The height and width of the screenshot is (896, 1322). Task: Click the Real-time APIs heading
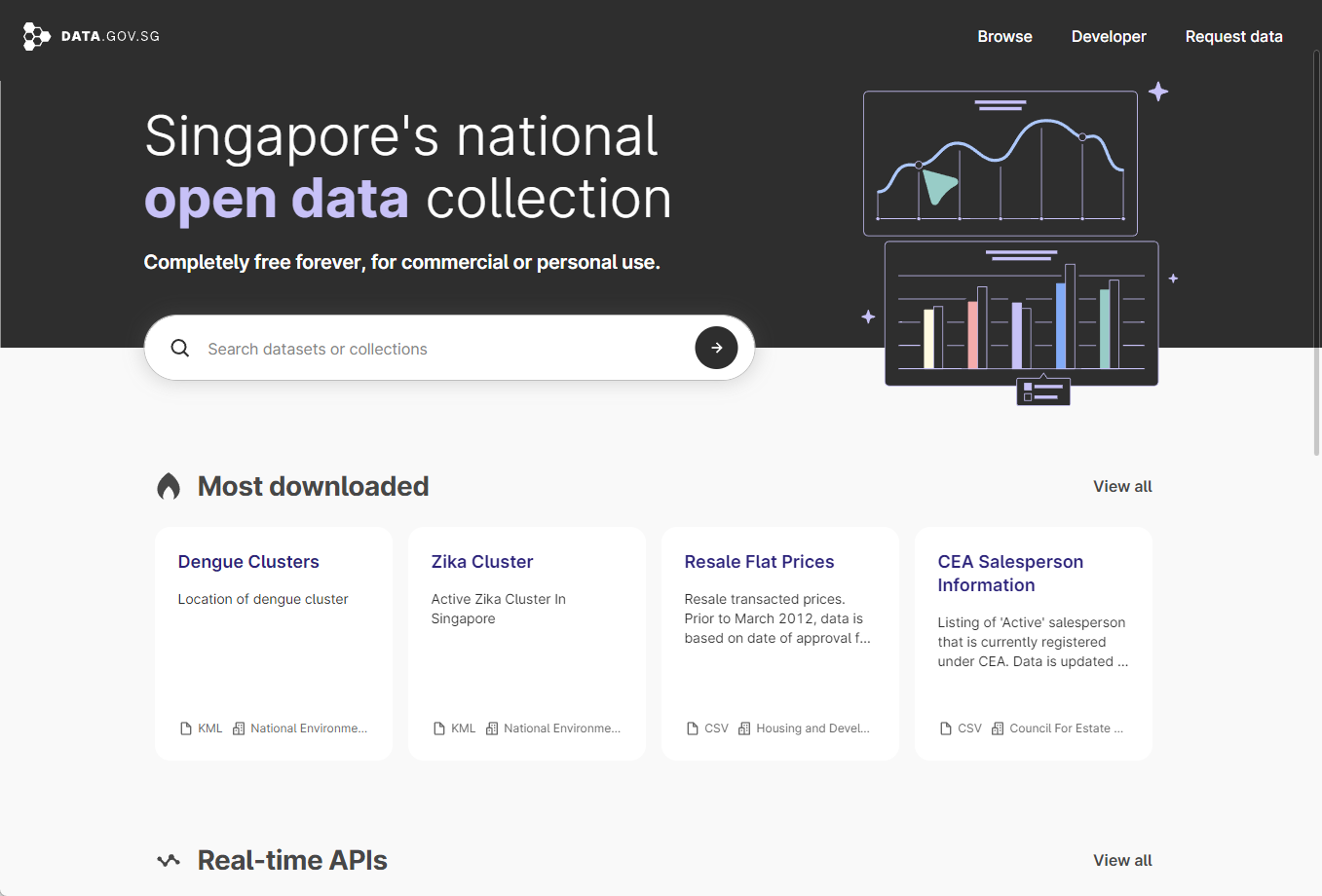coord(292,860)
